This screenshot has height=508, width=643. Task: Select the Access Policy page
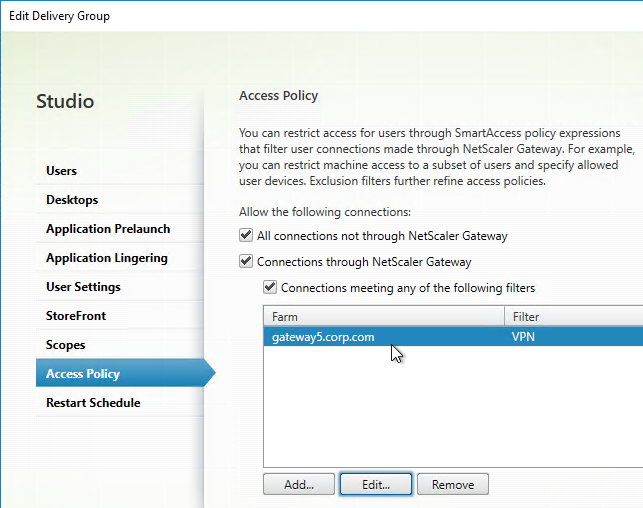[125, 373]
